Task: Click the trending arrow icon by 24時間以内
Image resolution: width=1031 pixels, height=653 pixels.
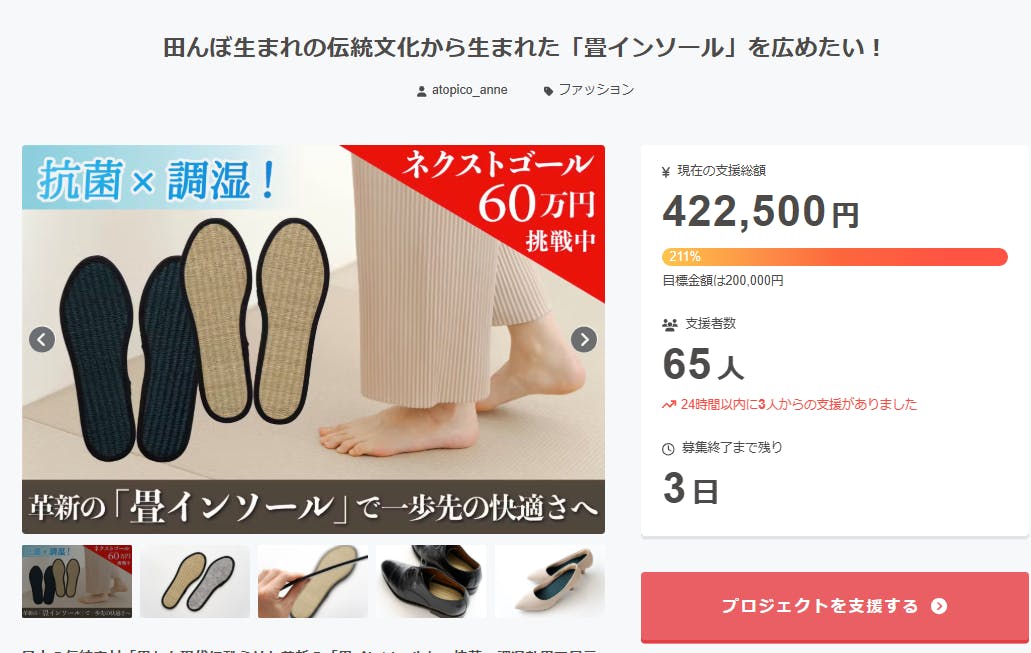Action: [x=669, y=404]
